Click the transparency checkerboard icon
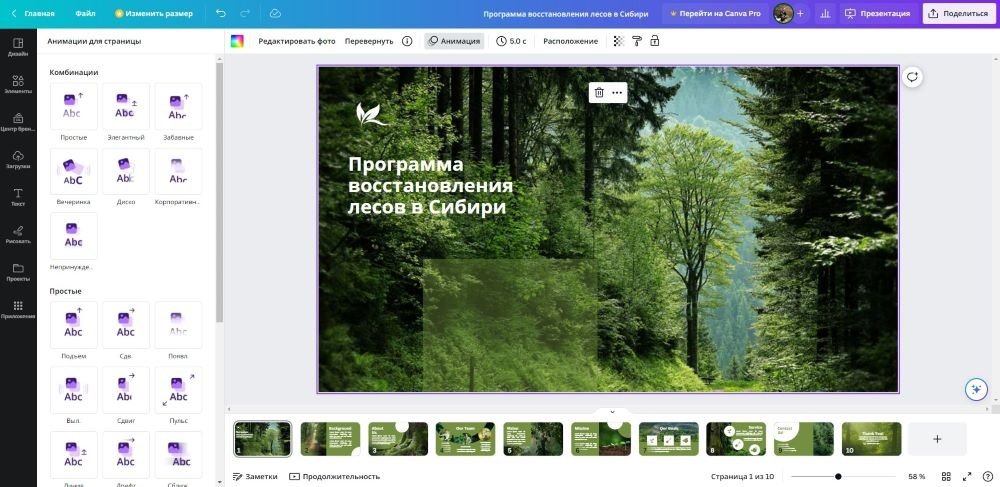 (618, 41)
